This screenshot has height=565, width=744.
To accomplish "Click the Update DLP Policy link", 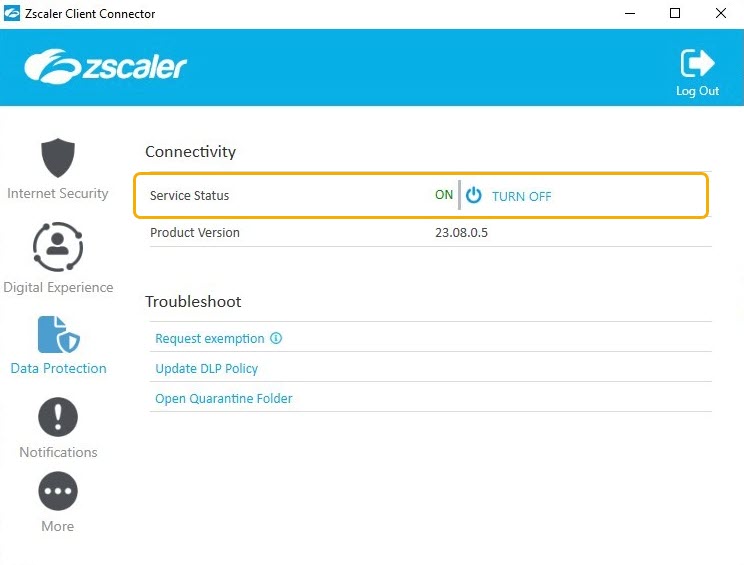I will click(x=206, y=369).
